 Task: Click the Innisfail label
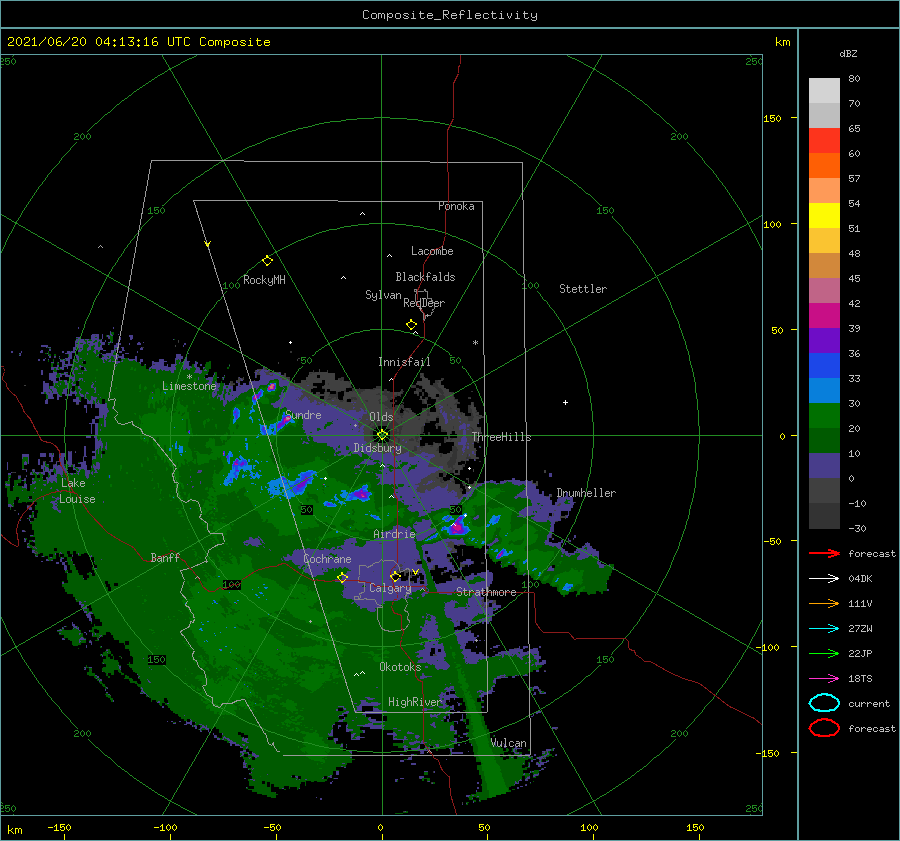tap(404, 362)
